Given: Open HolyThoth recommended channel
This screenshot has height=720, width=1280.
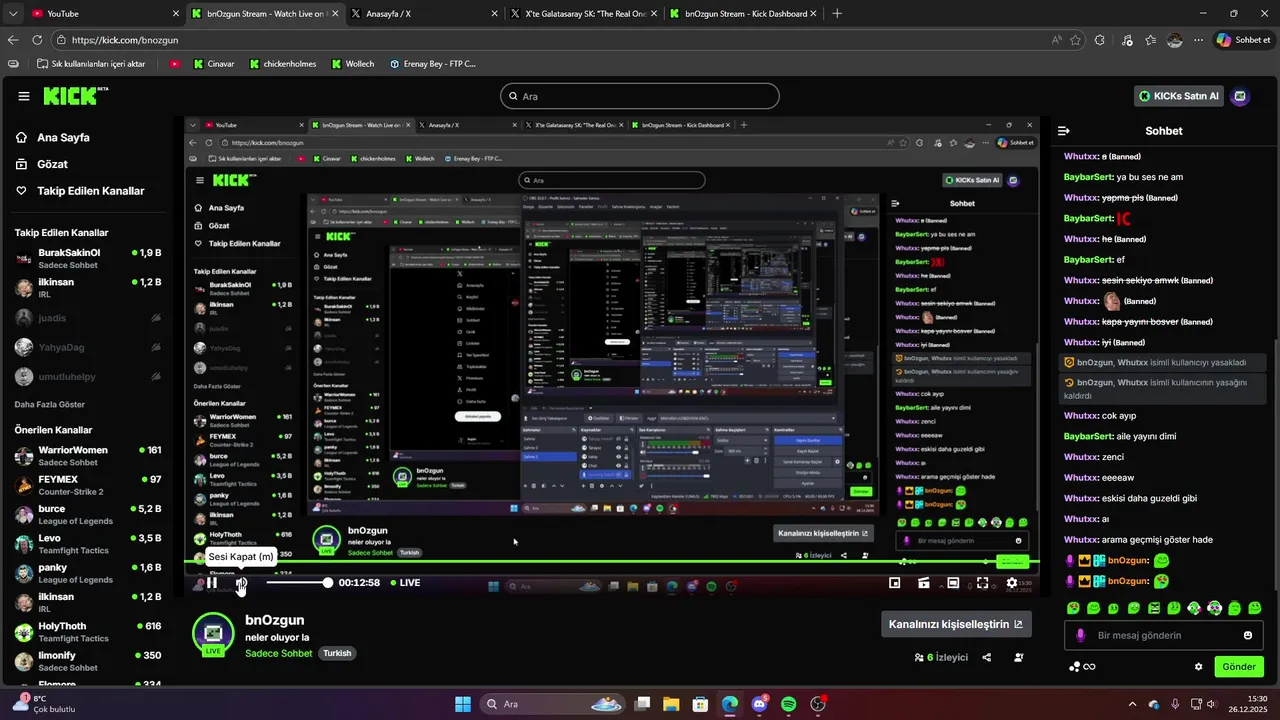Looking at the screenshot, I should pyautogui.click(x=88, y=632).
